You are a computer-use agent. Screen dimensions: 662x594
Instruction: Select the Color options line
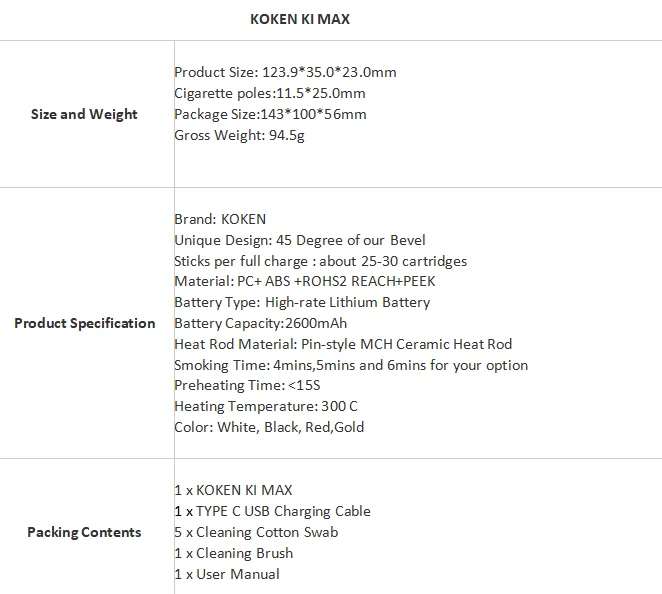pos(269,427)
